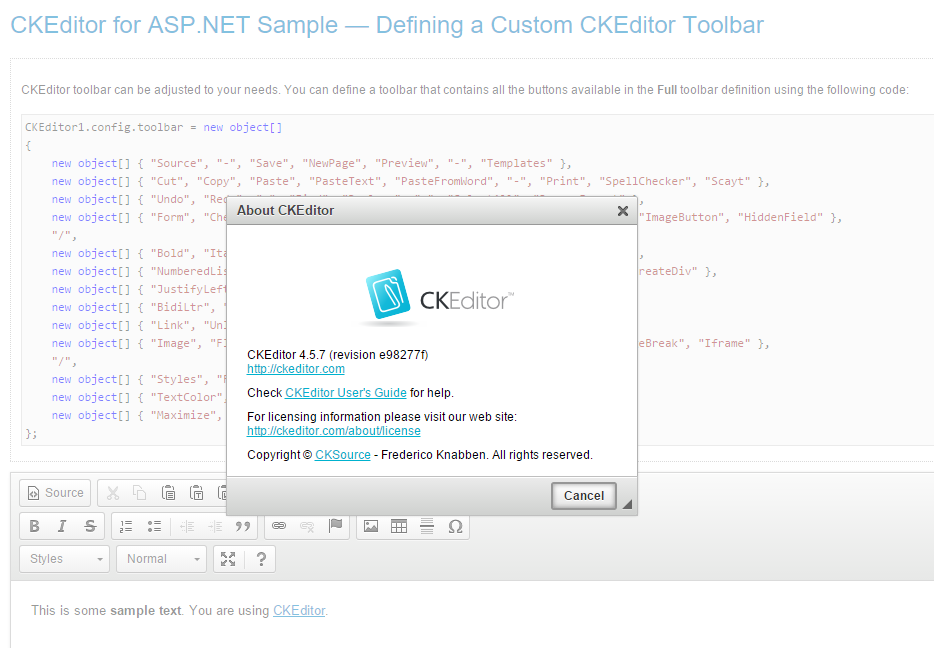Image resolution: width=934 pixels, height=648 pixels.
Task: Click the 'CKEditor 4.5.7 (revision e98277f)' text
Action: [338, 355]
